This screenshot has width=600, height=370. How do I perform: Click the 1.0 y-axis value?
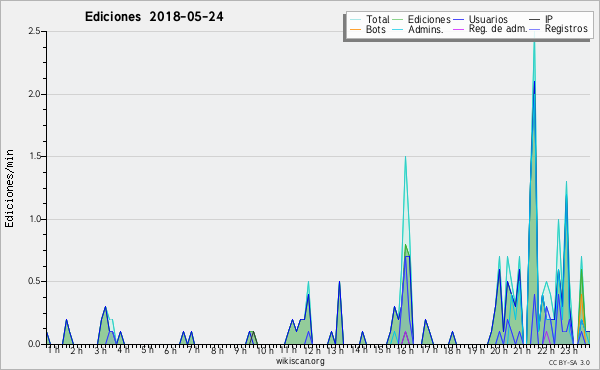[x=34, y=219]
